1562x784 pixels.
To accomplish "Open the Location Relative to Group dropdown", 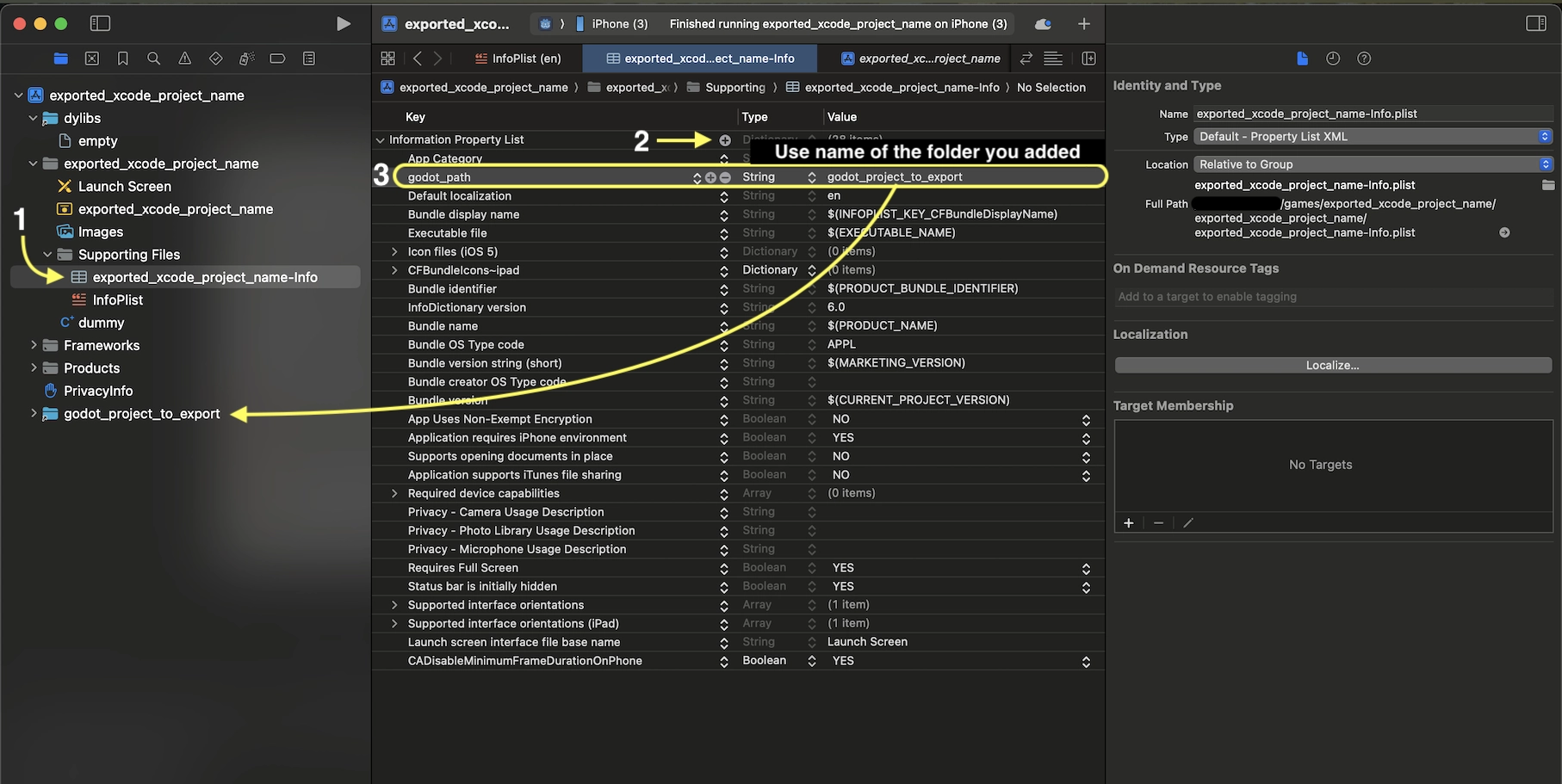I will point(1372,164).
